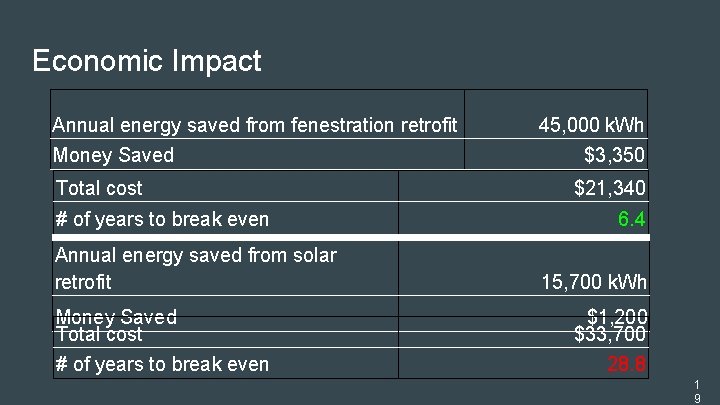This screenshot has height=405, width=720.
Task: Click the empty cell above 45,000 kWh
Action: point(556,102)
